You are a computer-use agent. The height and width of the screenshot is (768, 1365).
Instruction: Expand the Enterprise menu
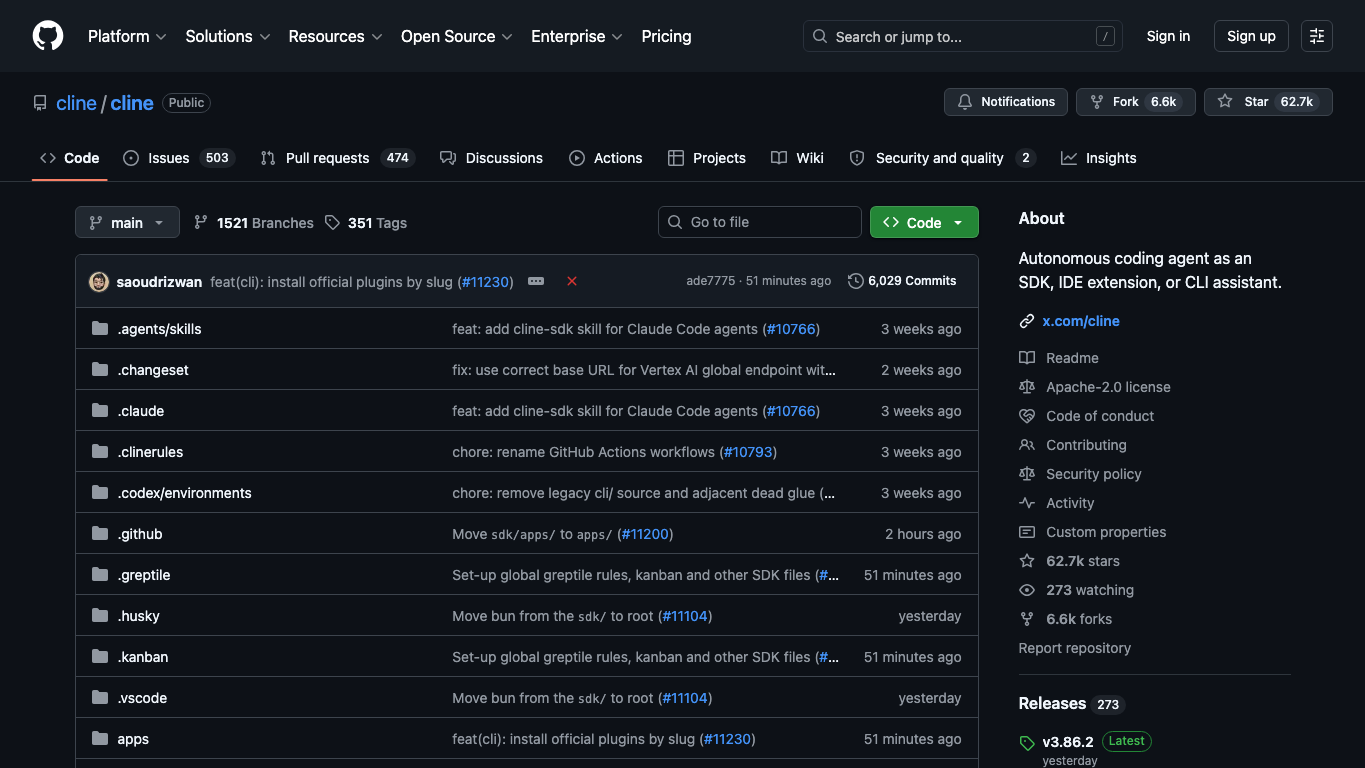point(577,36)
